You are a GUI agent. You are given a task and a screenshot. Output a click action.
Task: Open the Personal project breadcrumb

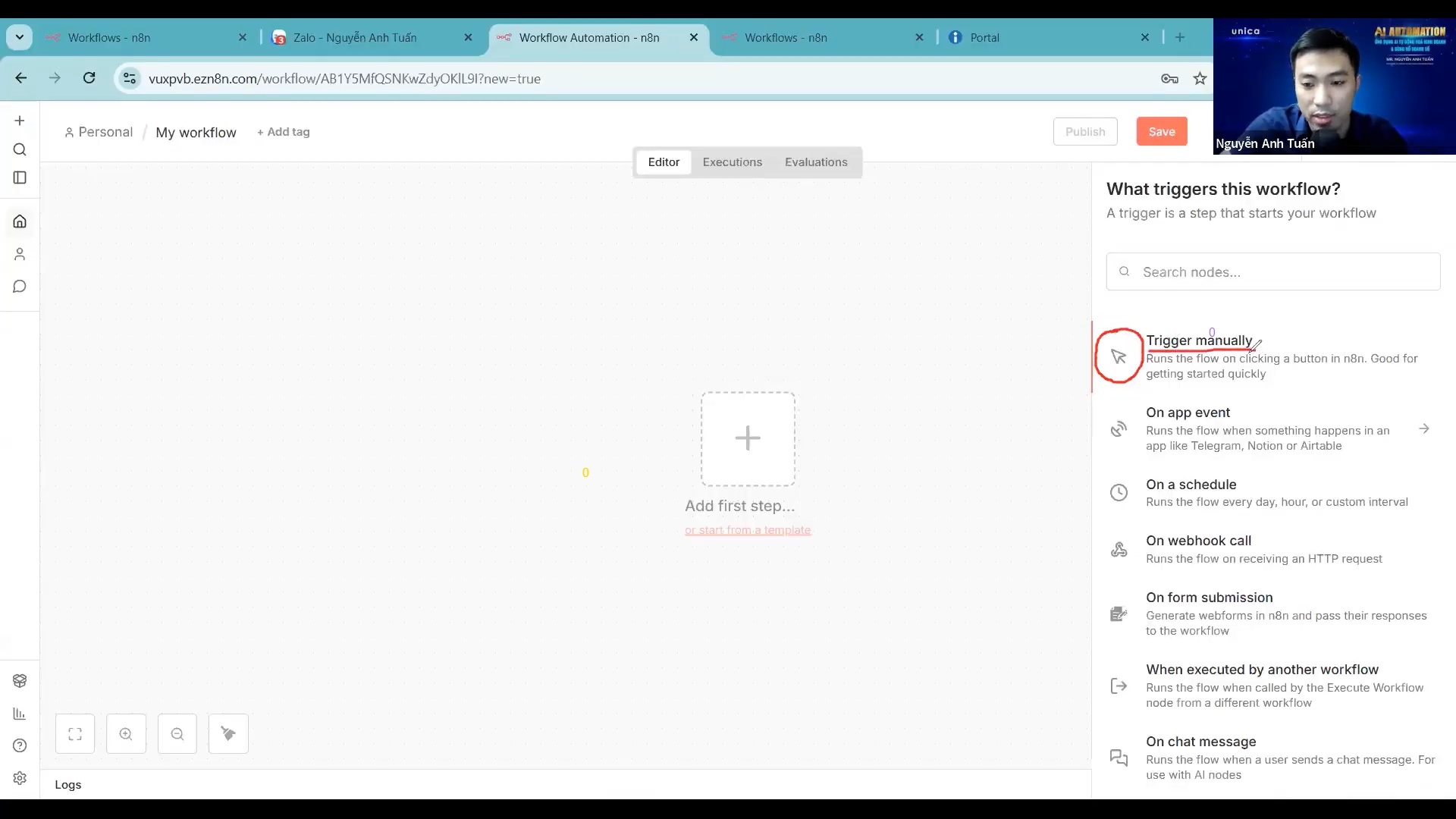pos(99,132)
